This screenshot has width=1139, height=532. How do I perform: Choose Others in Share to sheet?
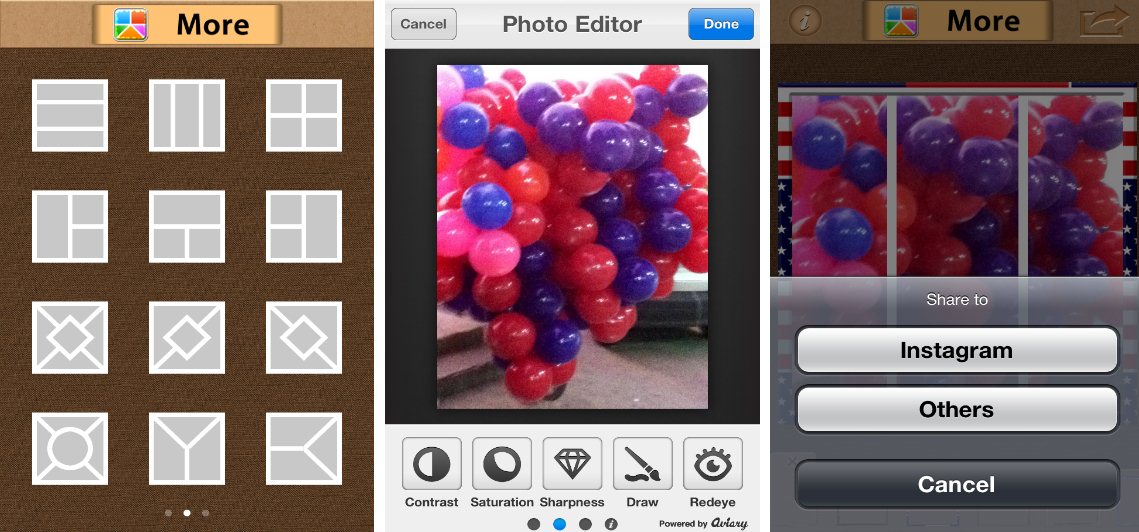click(957, 409)
